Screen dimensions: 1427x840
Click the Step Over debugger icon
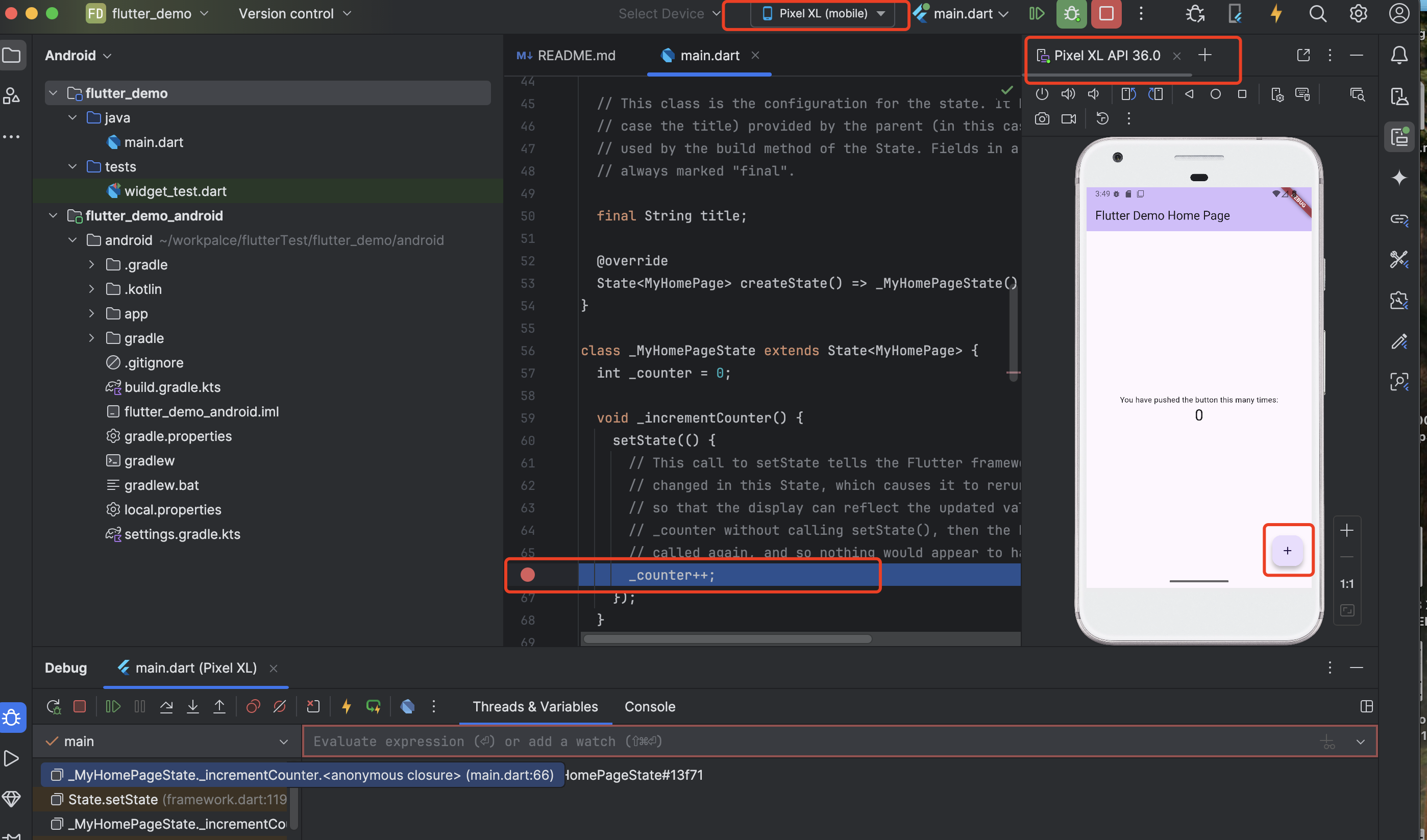166,706
